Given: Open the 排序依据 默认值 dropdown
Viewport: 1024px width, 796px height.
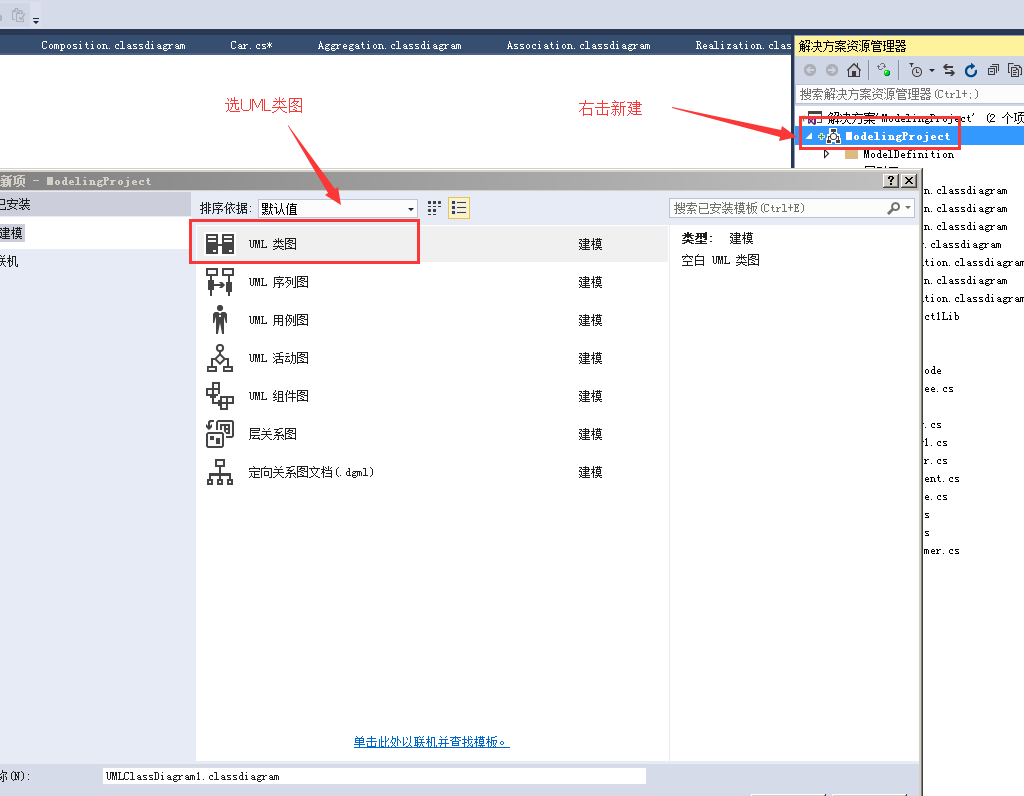Looking at the screenshot, I should [x=338, y=208].
